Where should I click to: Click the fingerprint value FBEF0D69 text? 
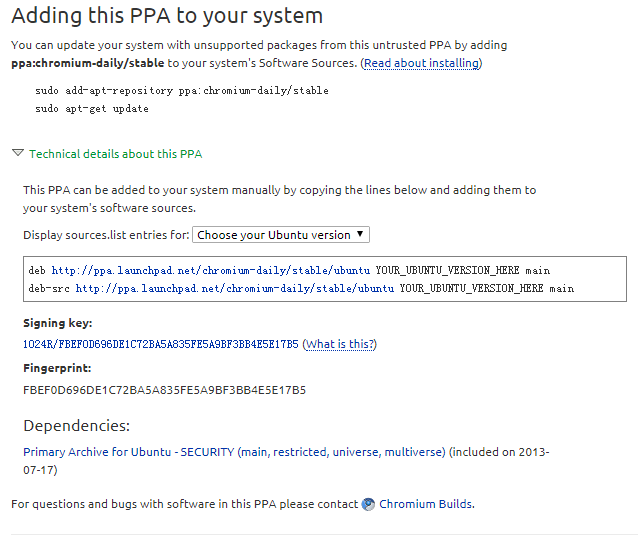coord(164,390)
